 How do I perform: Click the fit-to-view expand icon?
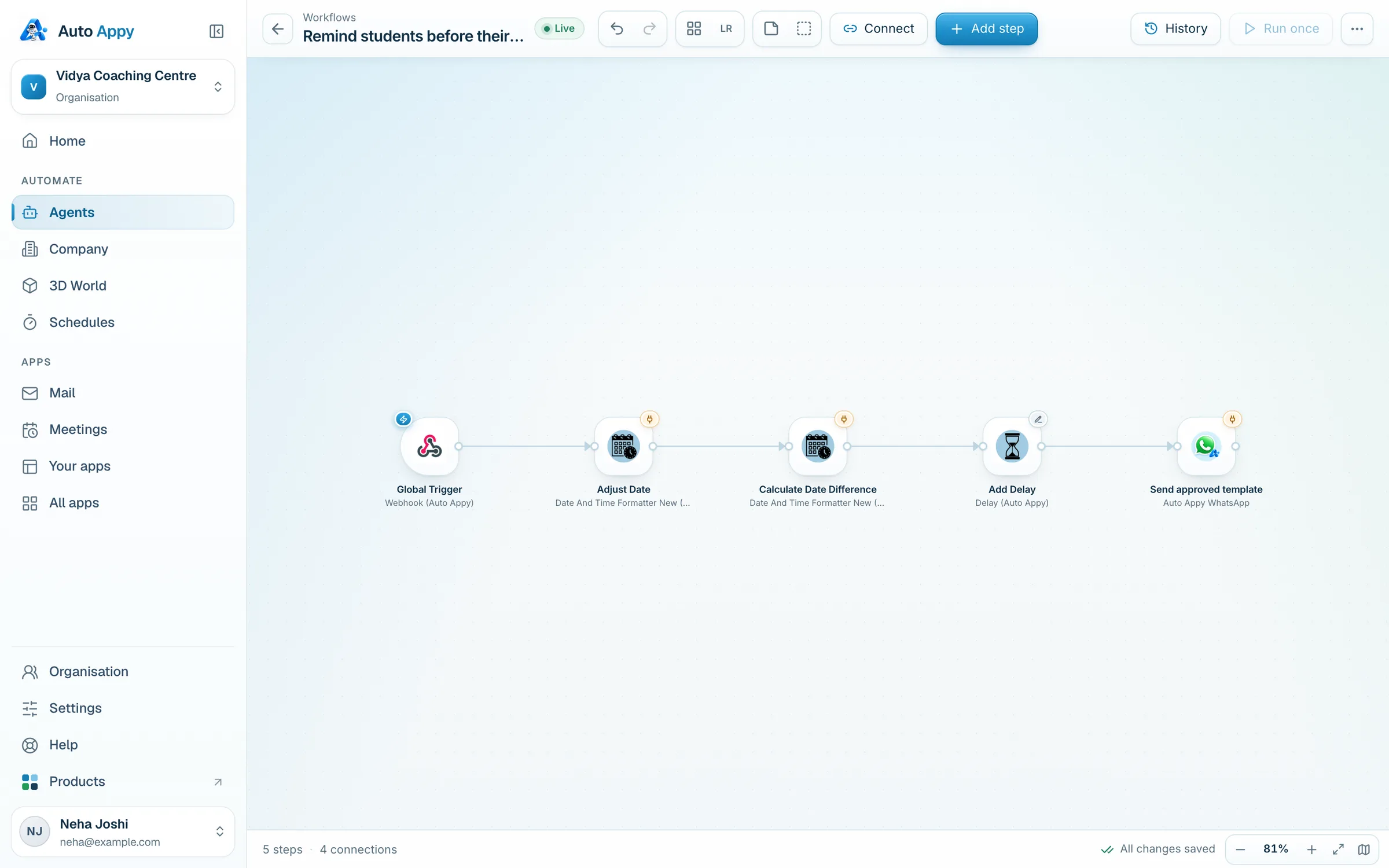point(1338,849)
